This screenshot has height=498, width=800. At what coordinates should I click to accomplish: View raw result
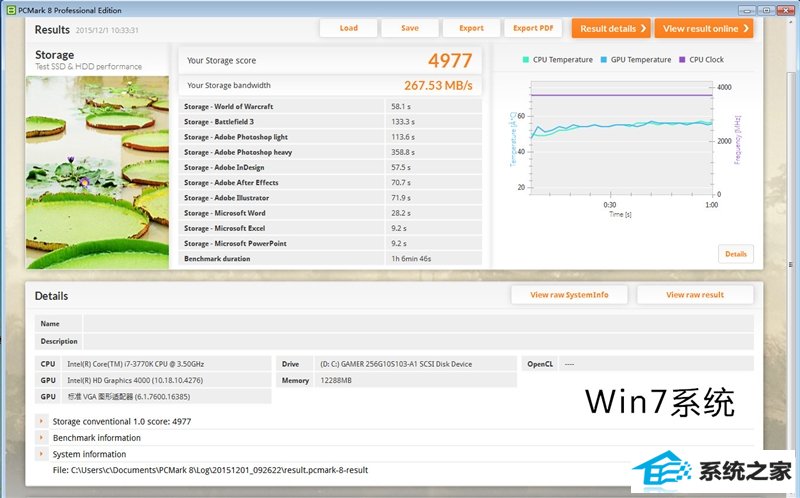click(x=695, y=295)
